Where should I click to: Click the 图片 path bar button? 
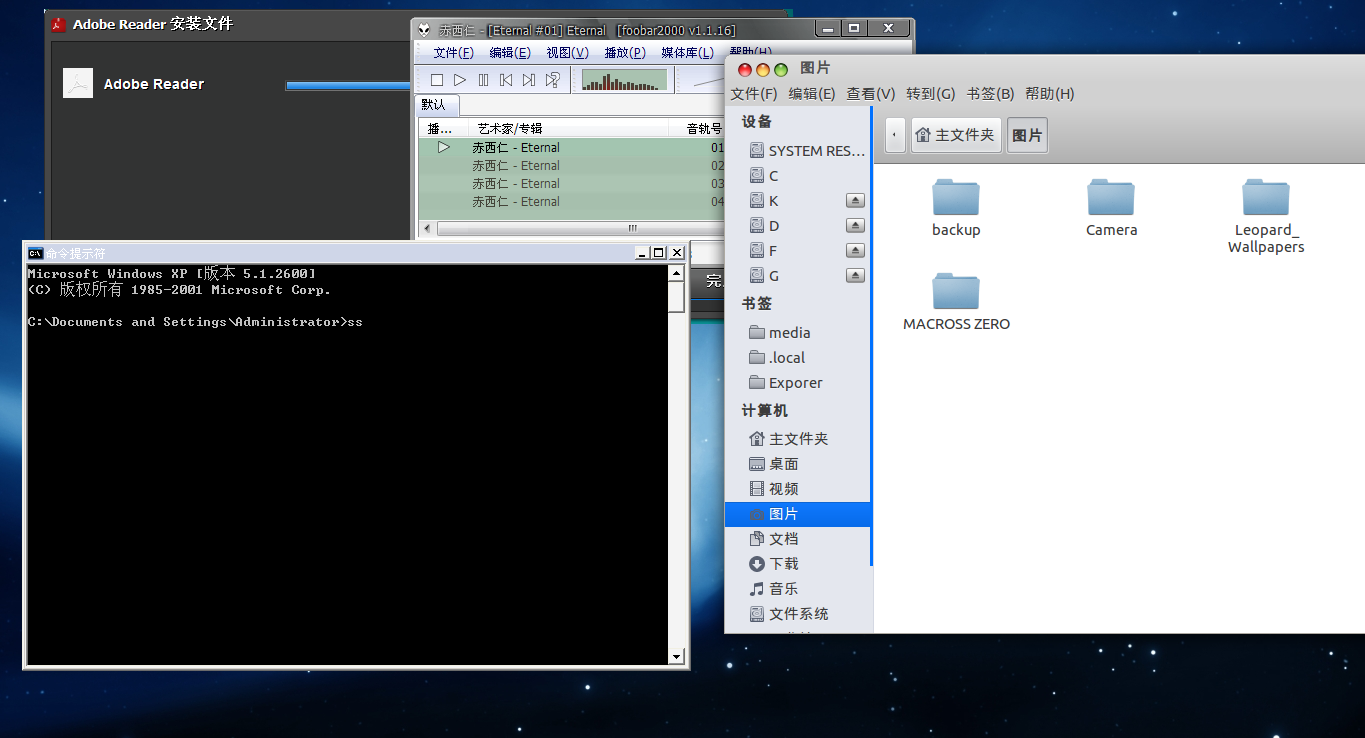coord(1027,135)
